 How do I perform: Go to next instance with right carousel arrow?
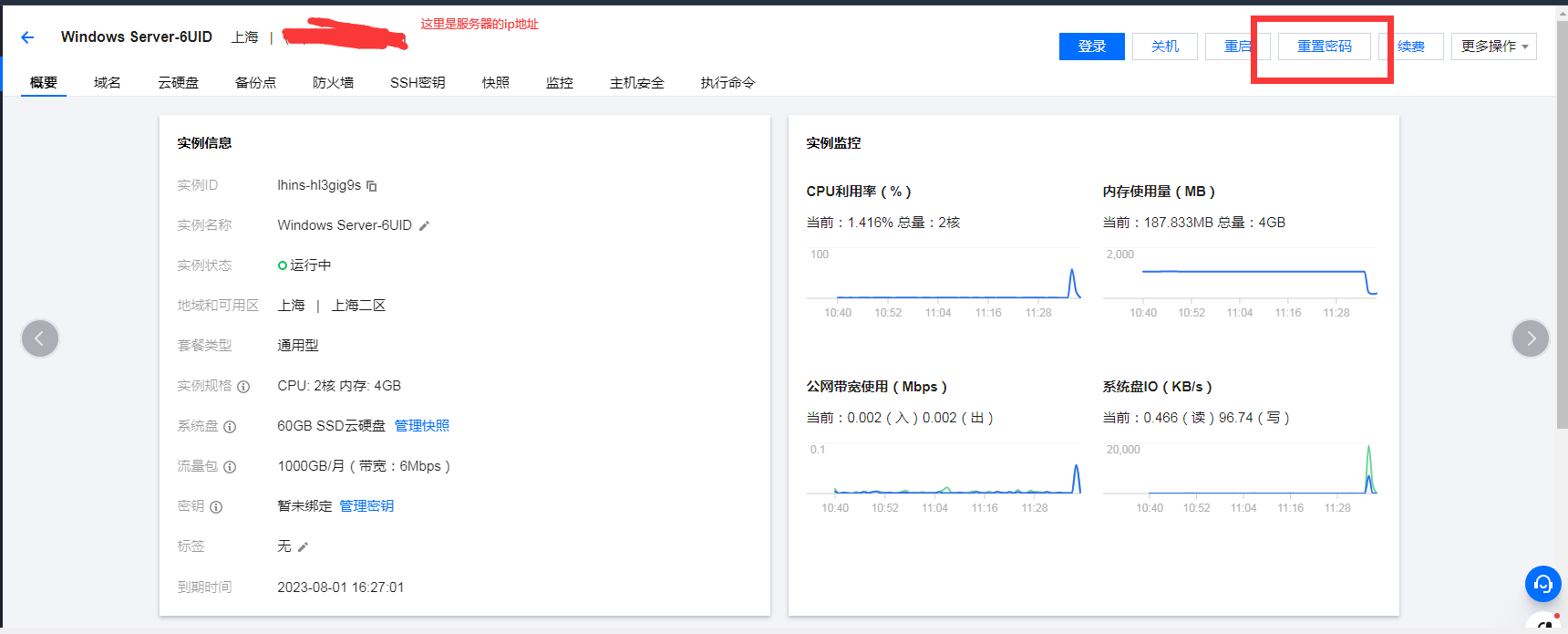(x=1531, y=338)
